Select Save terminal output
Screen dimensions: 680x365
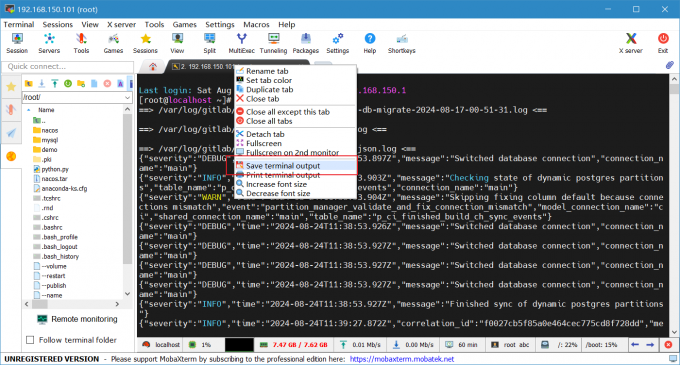click(295, 166)
